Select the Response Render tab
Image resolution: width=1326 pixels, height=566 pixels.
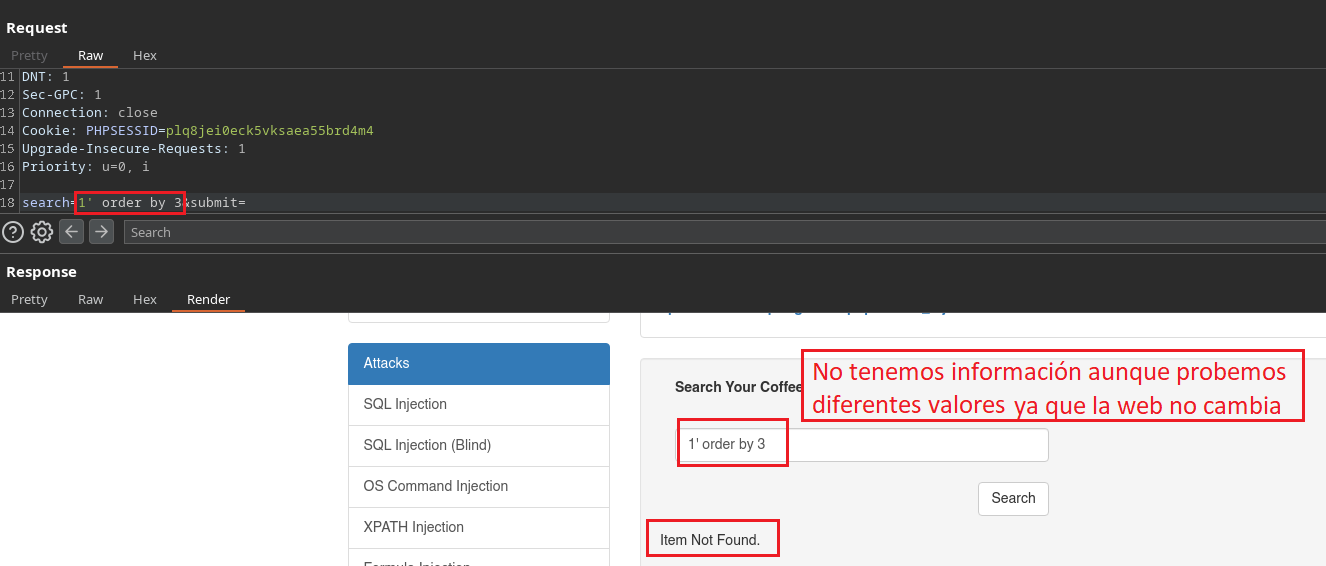[208, 299]
